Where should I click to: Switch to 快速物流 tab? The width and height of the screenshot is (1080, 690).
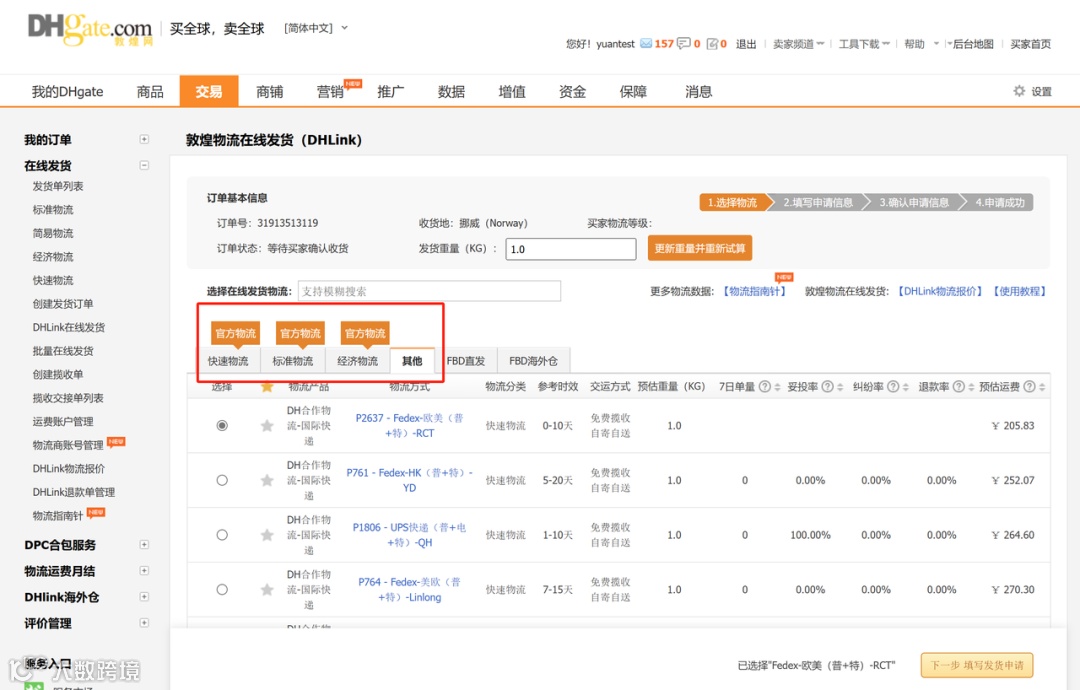coord(228,361)
